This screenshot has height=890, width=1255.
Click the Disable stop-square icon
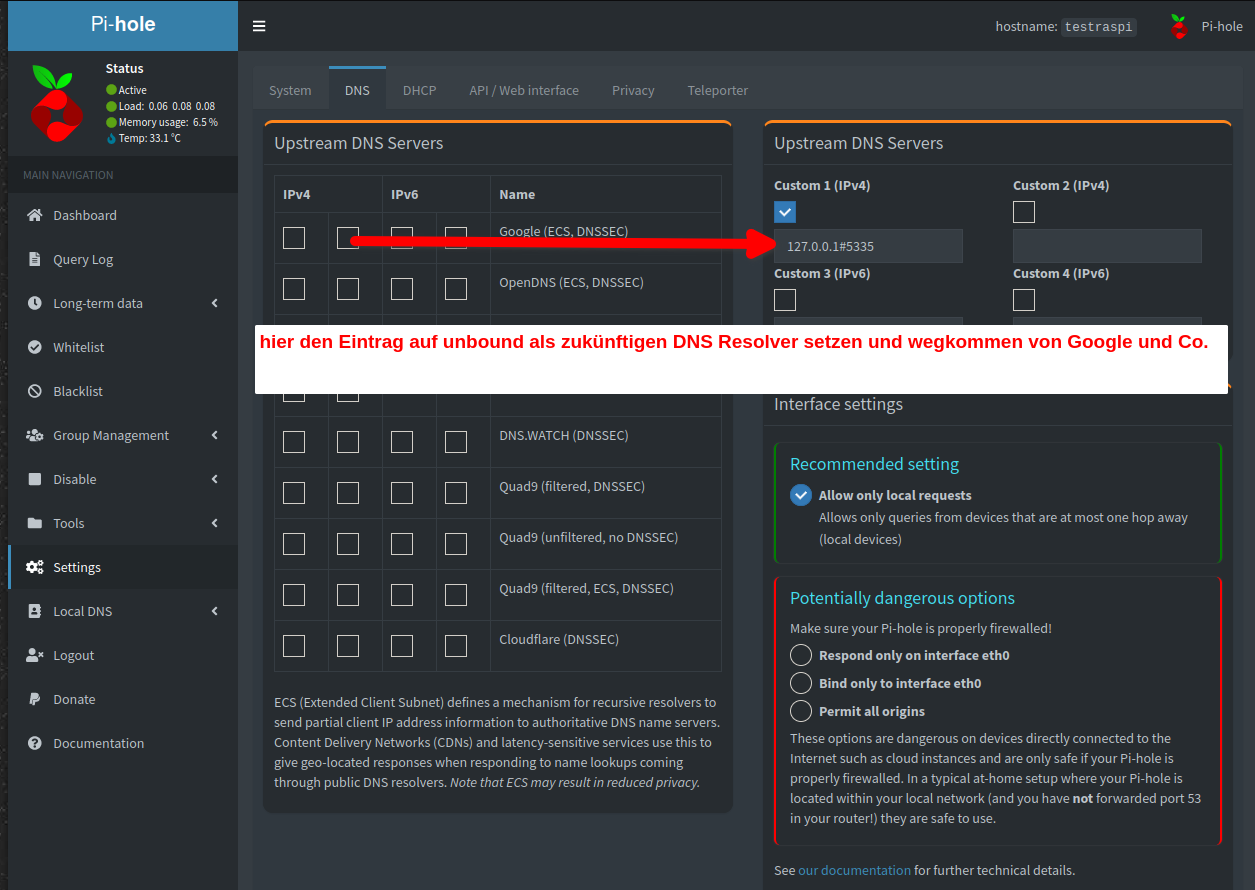(35, 479)
